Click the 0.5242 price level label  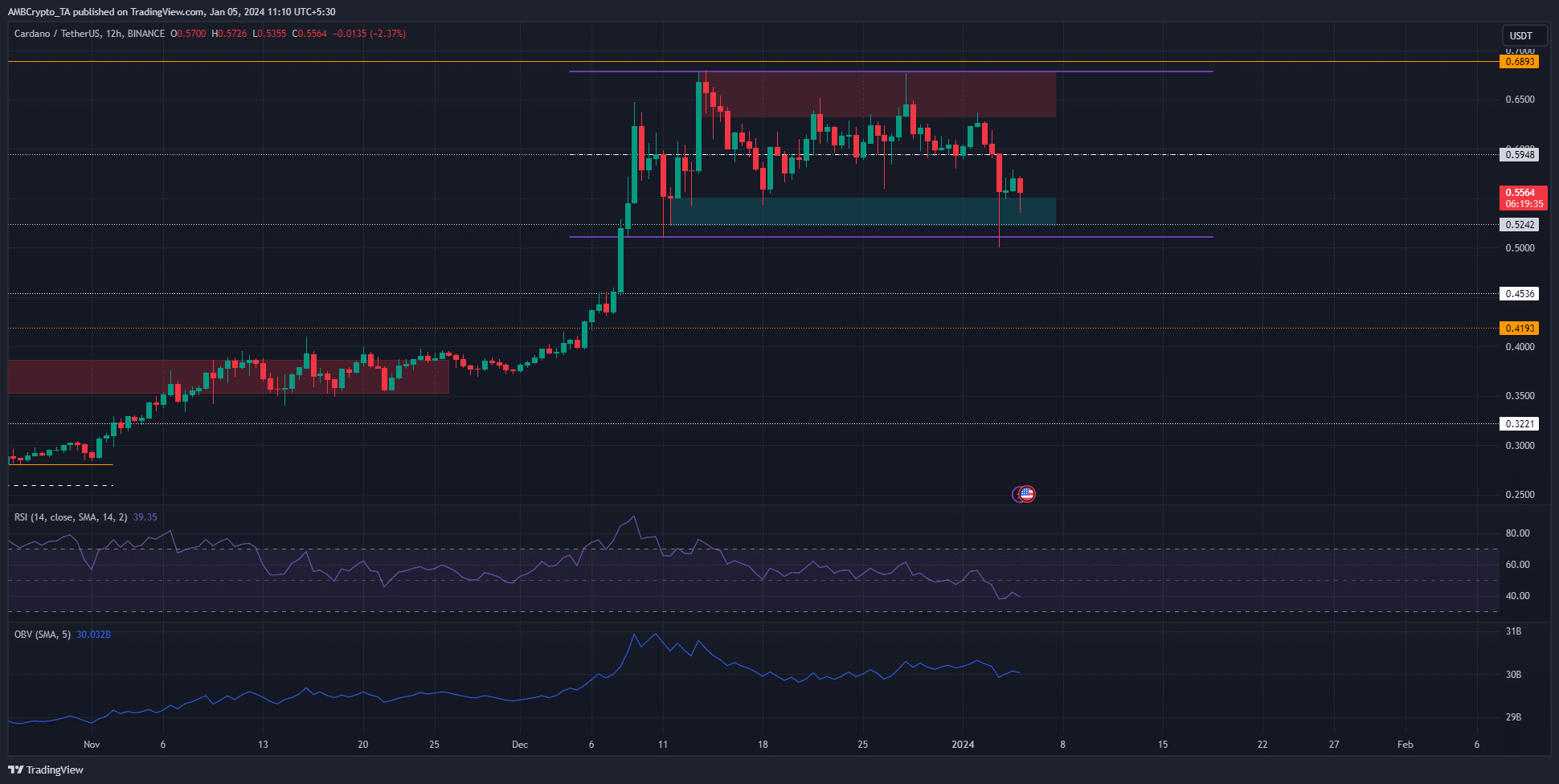coord(1519,225)
